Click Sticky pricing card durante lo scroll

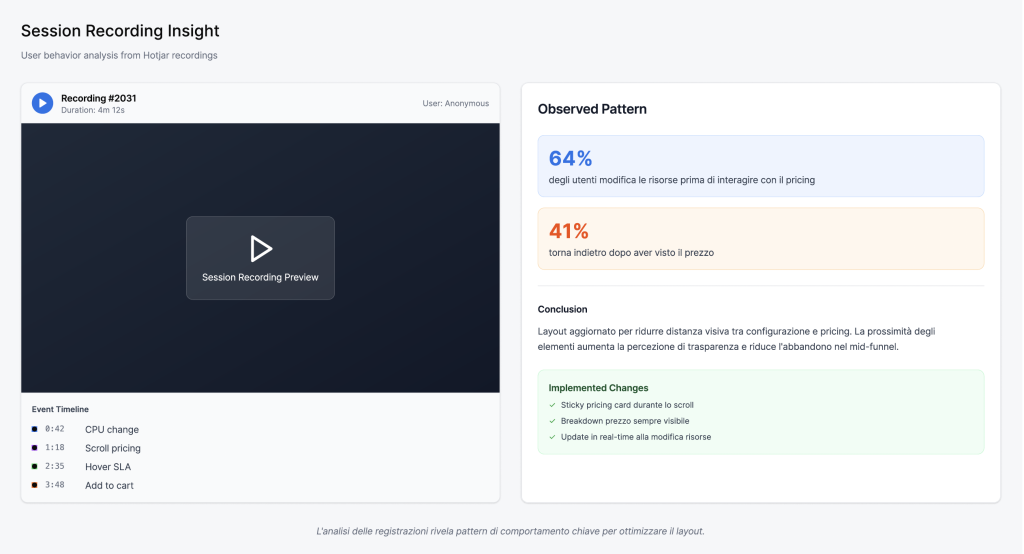627,405
